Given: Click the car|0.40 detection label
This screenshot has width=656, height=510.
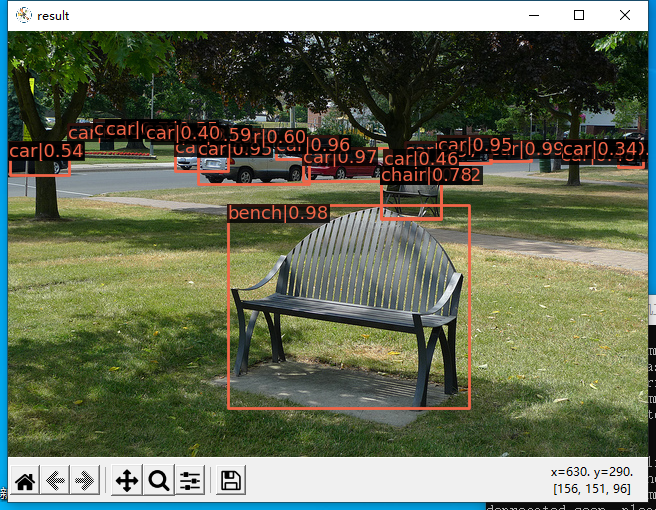Looking at the screenshot, I should pyautogui.click(x=183, y=133).
